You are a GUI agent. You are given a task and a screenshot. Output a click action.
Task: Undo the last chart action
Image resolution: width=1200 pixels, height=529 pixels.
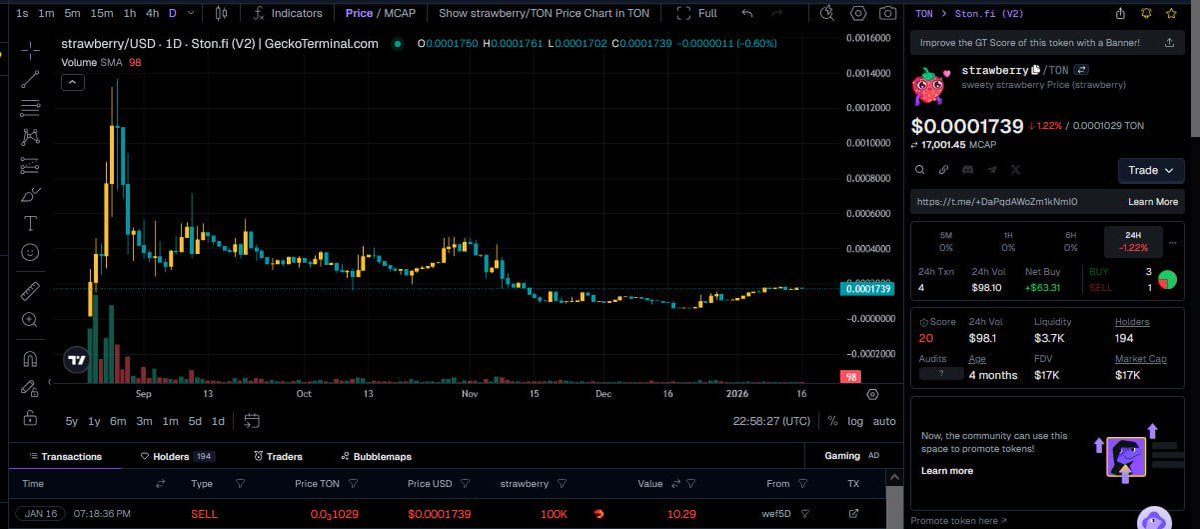pyautogui.click(x=748, y=13)
